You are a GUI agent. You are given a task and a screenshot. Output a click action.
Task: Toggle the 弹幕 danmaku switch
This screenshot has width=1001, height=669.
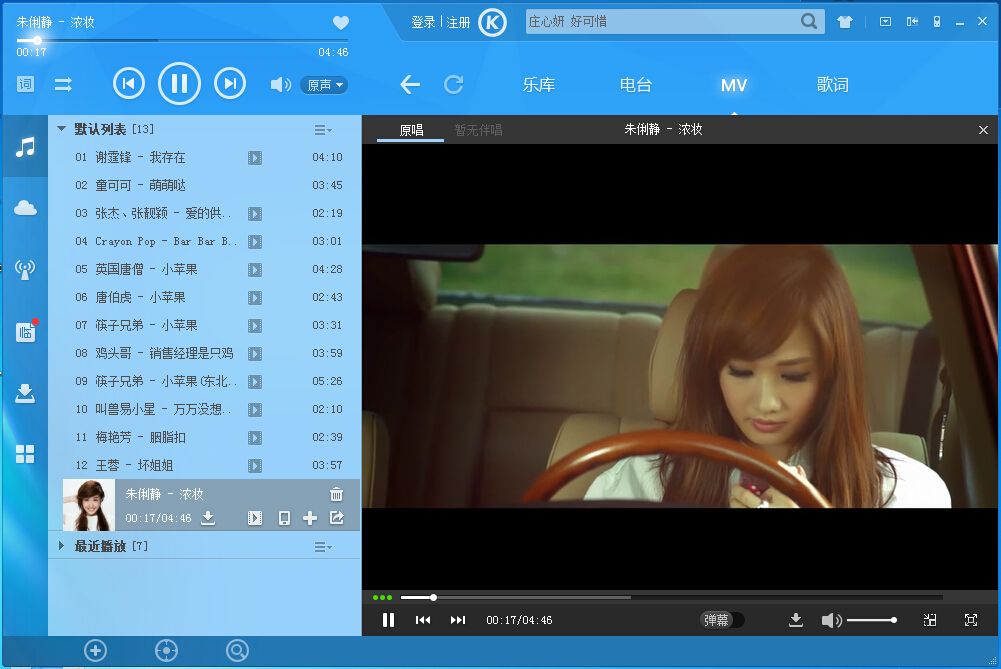pos(722,620)
